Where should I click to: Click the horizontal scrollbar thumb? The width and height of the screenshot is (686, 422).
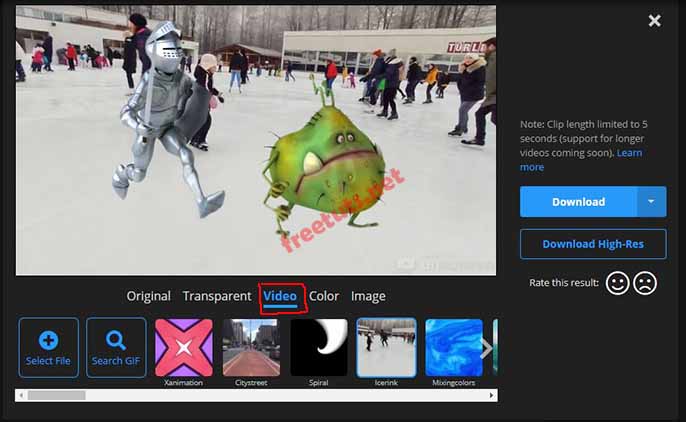click(x=56, y=395)
